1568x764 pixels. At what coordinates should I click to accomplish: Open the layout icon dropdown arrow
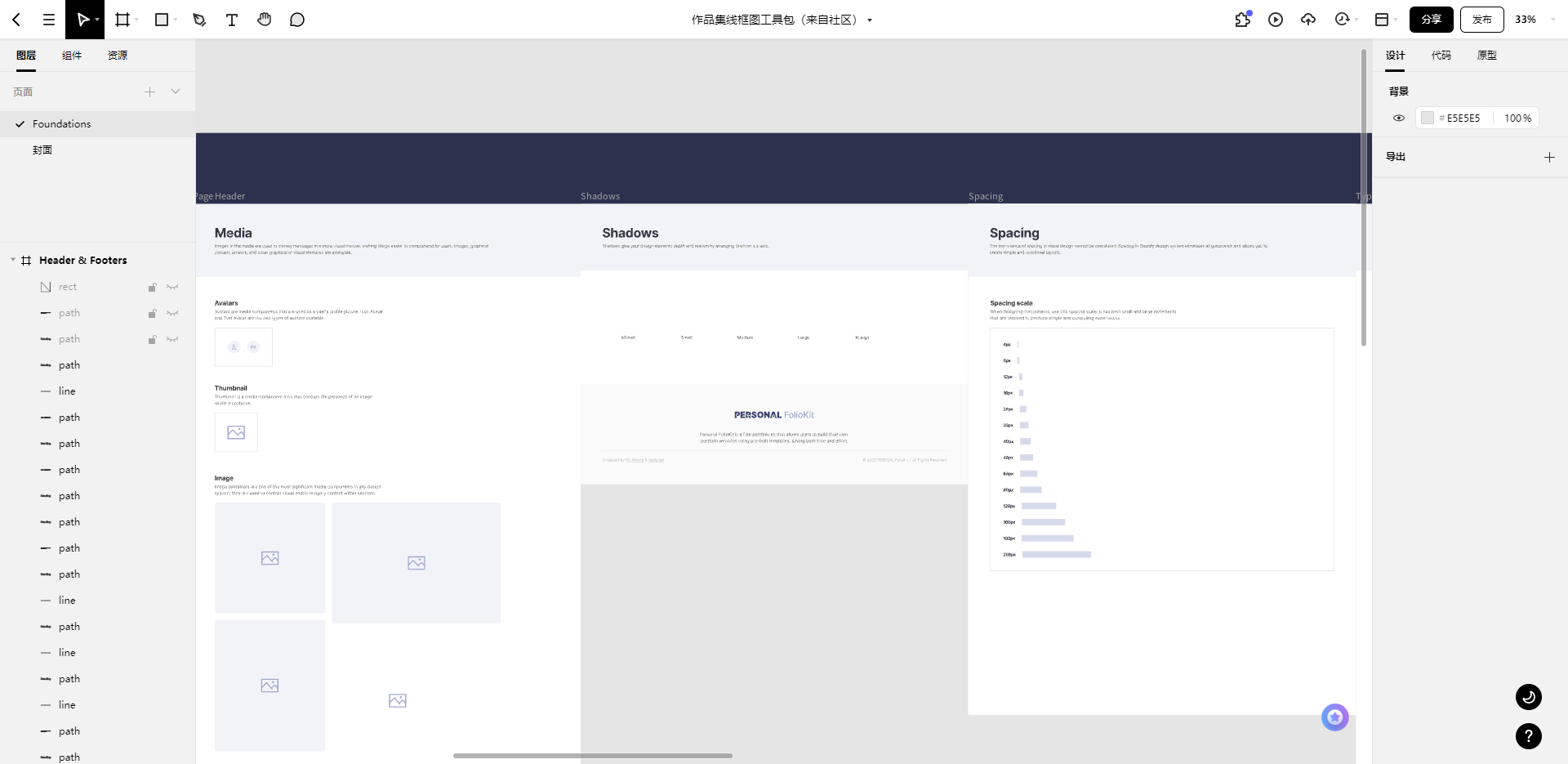[1396, 20]
